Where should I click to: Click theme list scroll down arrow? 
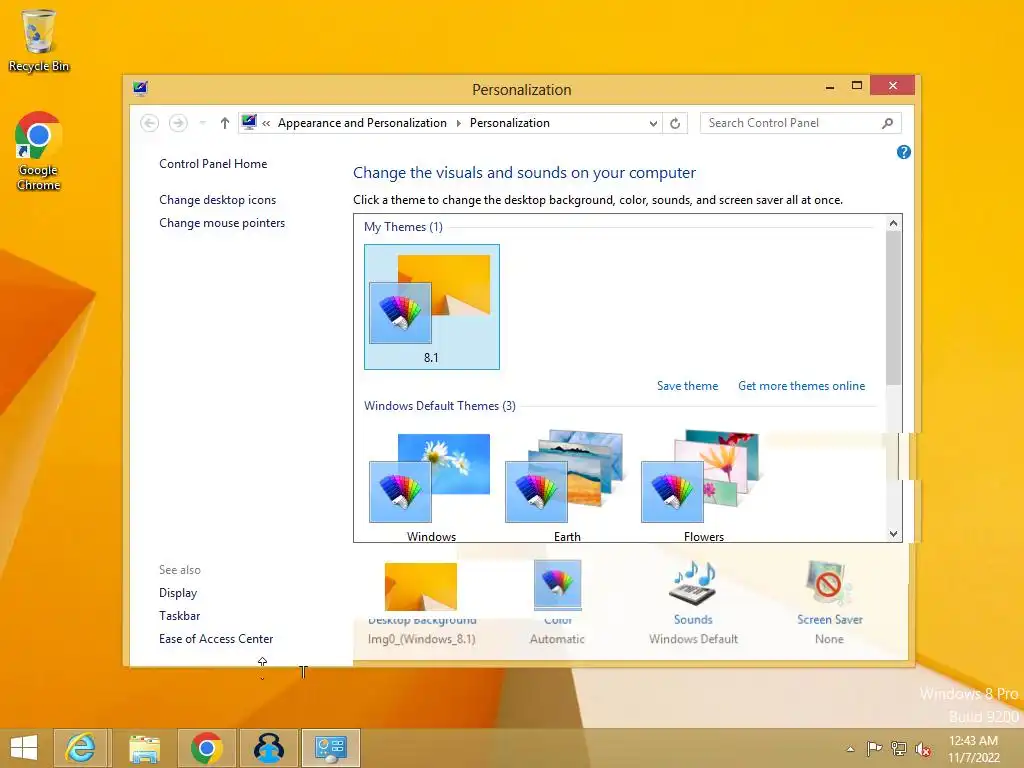[893, 534]
